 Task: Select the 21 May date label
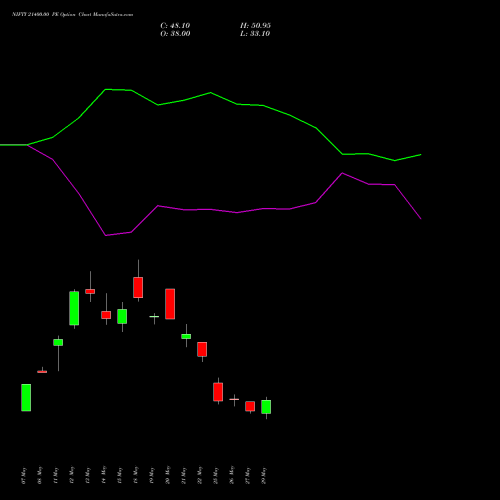184,475
